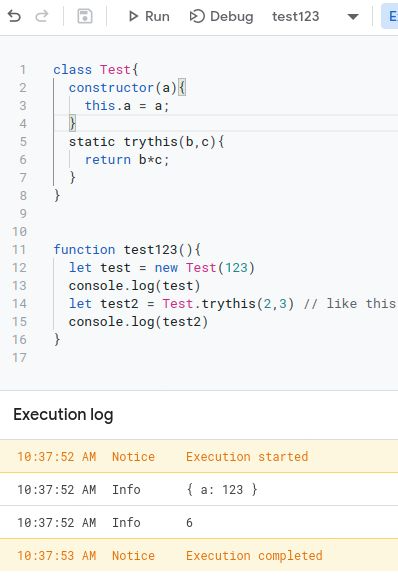Click the 'this.a = a;' statement
This screenshot has width=398, height=586.
[127, 106]
